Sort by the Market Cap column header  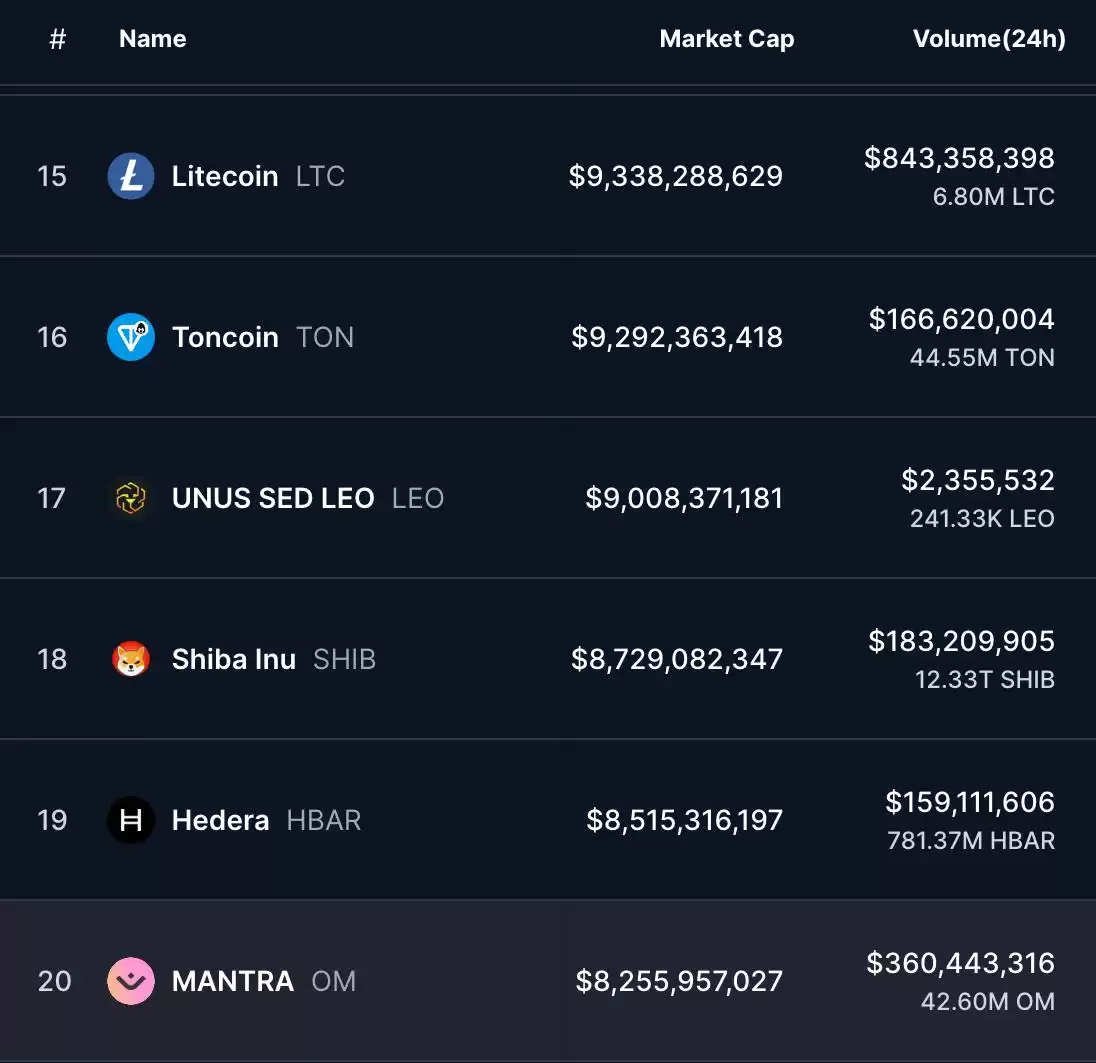tap(727, 38)
